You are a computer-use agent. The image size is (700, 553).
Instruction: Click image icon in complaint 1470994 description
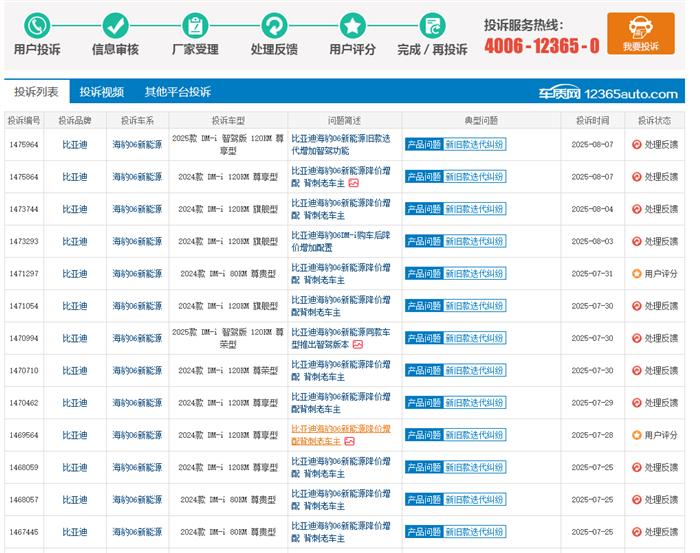[358, 345]
